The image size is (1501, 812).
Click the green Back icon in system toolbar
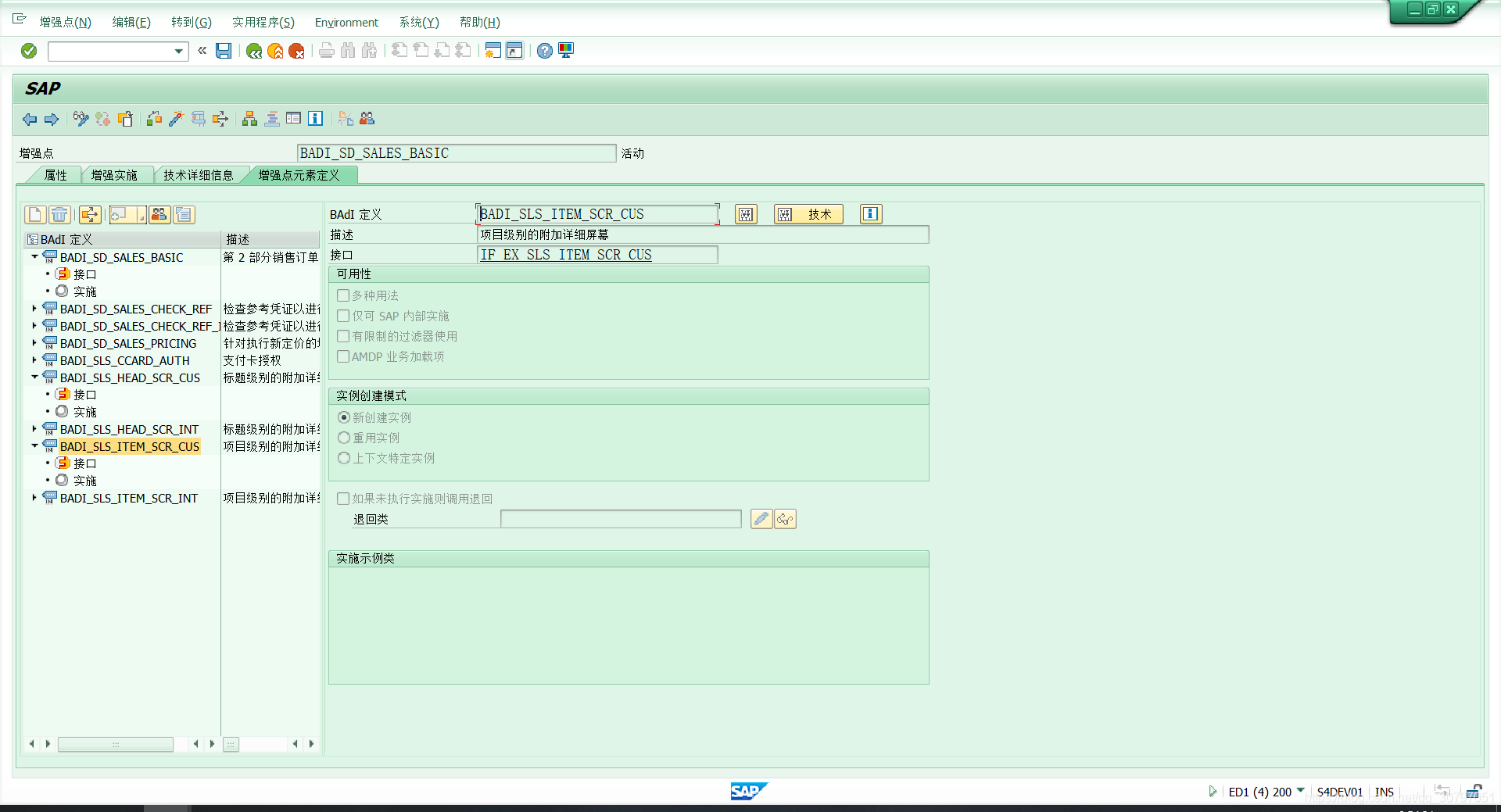[253, 51]
